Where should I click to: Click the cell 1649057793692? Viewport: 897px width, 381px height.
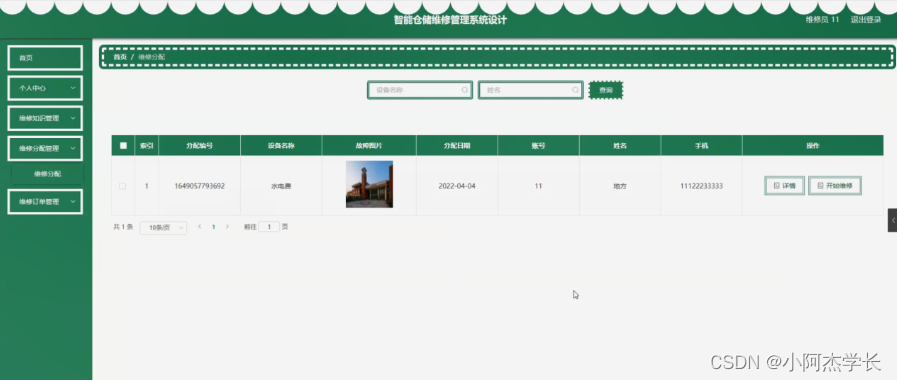point(200,186)
